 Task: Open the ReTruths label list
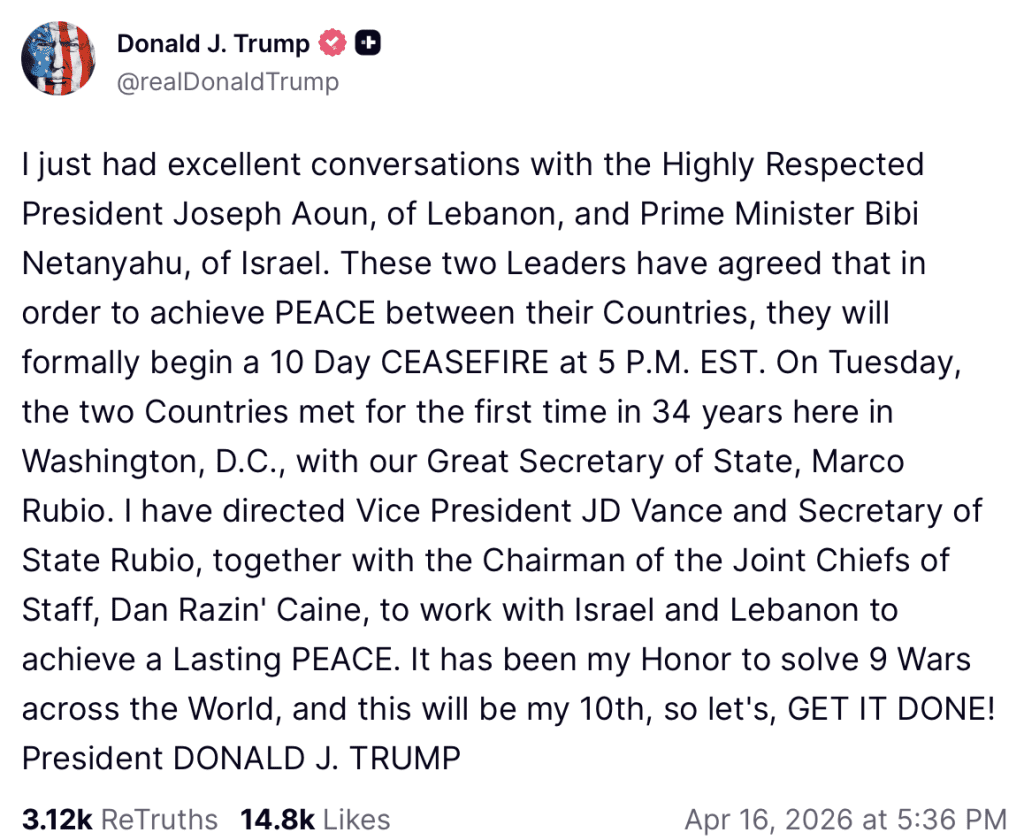click(x=160, y=819)
